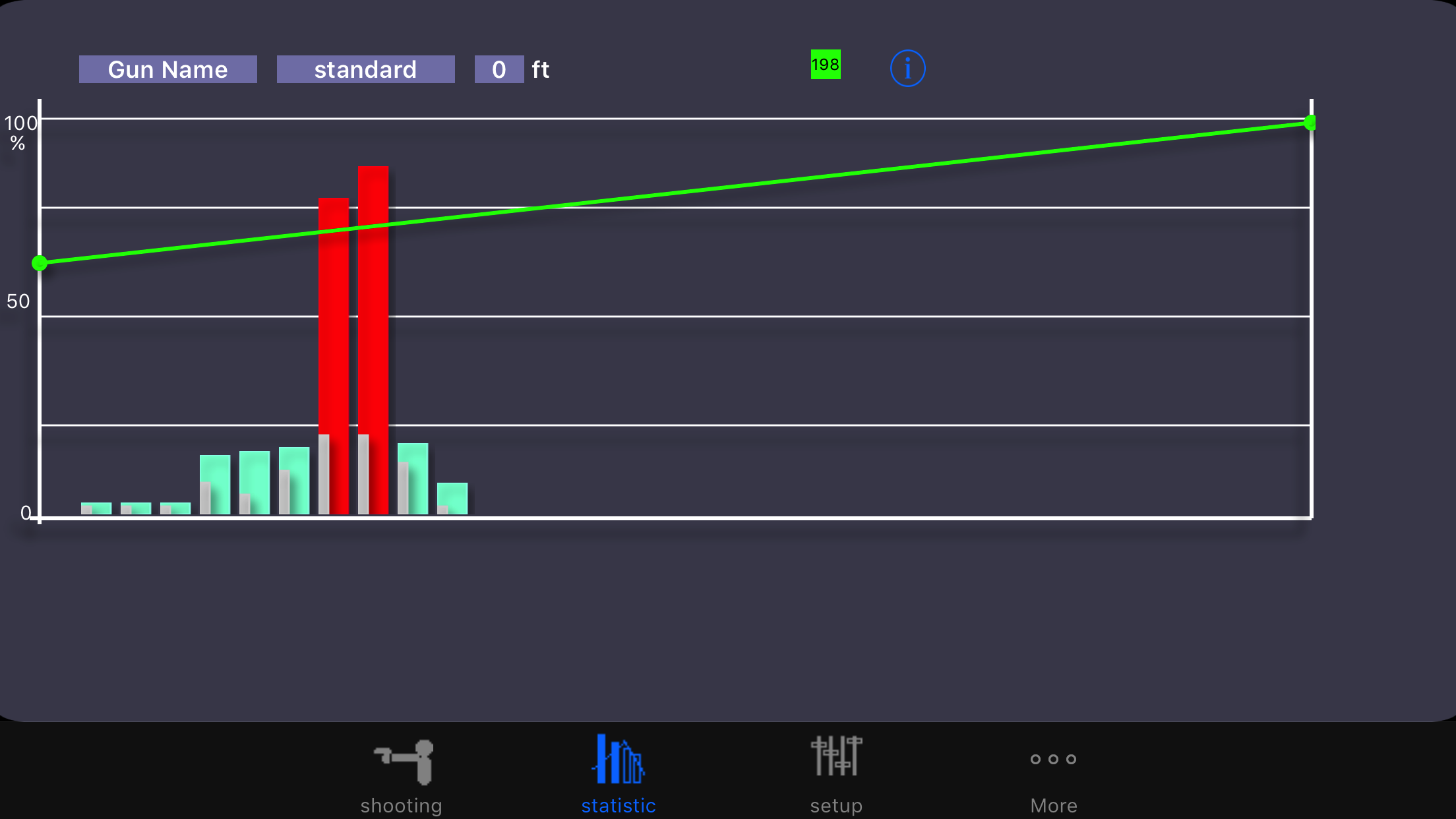Tap the More three-dots icon

(1053, 760)
